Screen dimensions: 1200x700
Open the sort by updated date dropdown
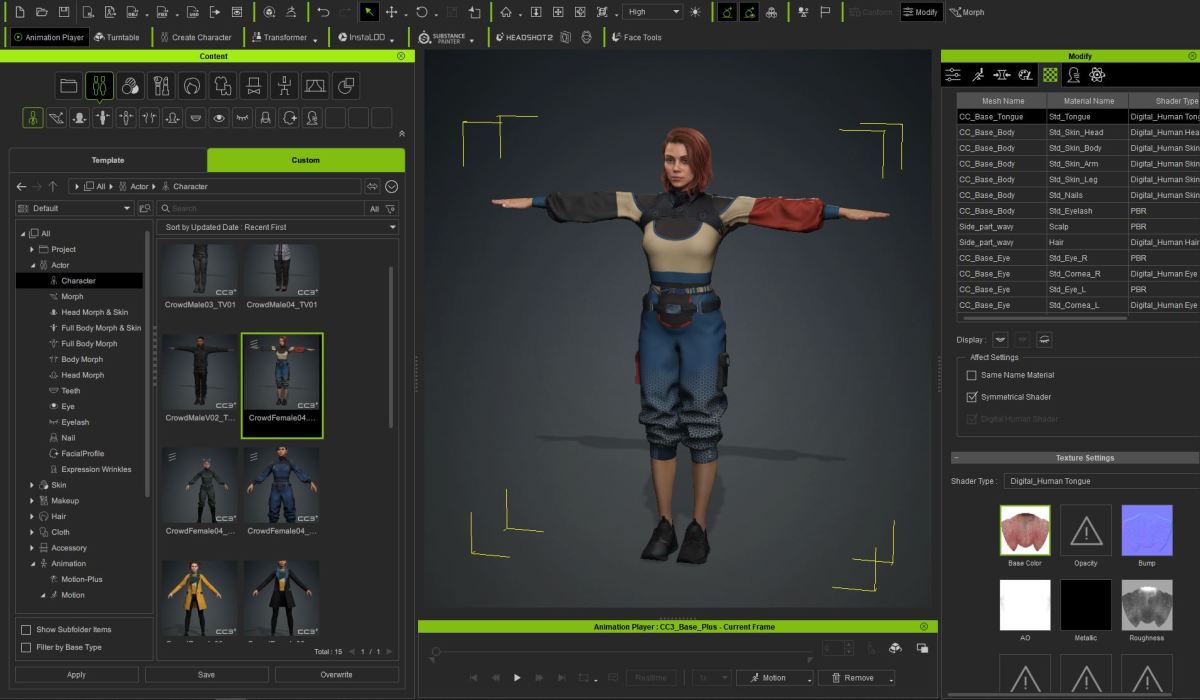pos(278,227)
